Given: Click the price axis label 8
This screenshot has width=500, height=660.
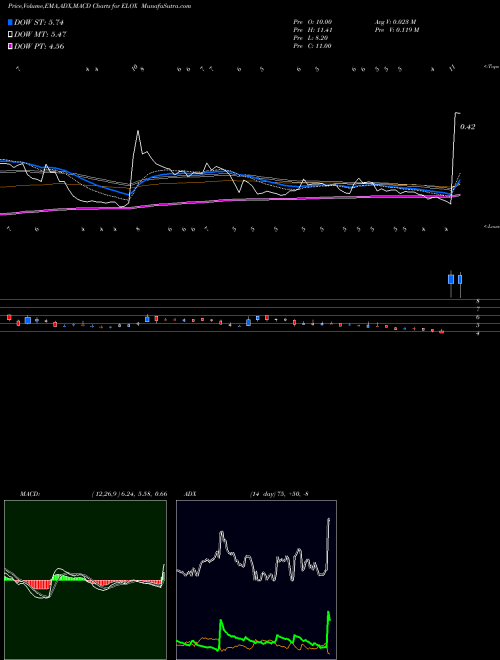Looking at the screenshot, I should (478, 301).
